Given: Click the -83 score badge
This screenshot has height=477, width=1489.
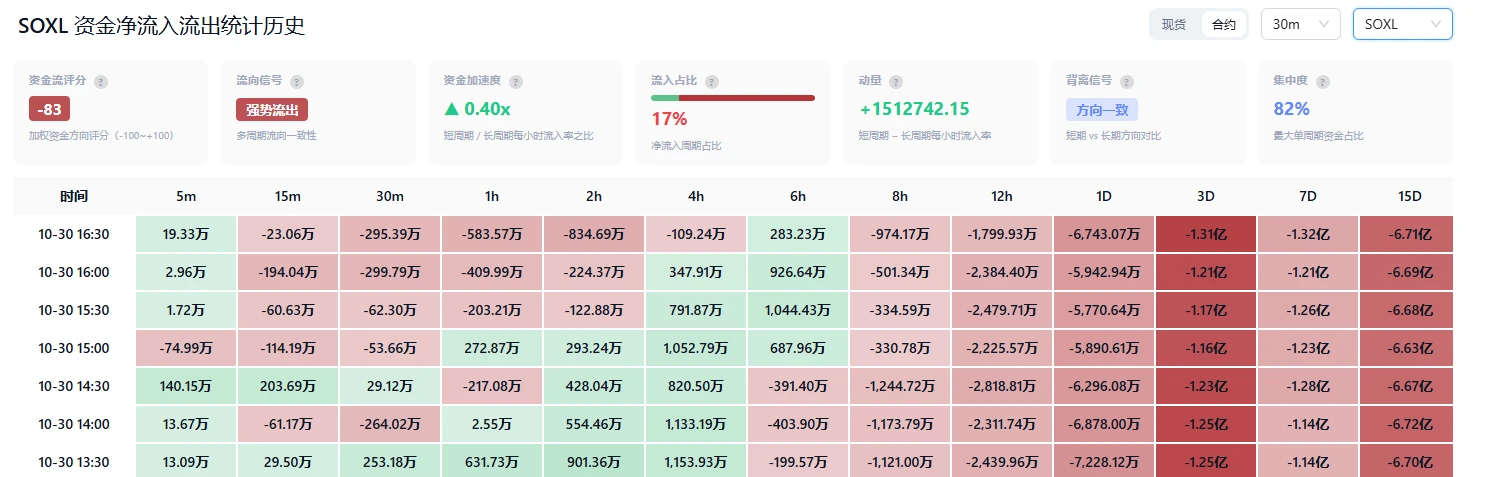Looking at the screenshot, I should (x=49, y=109).
